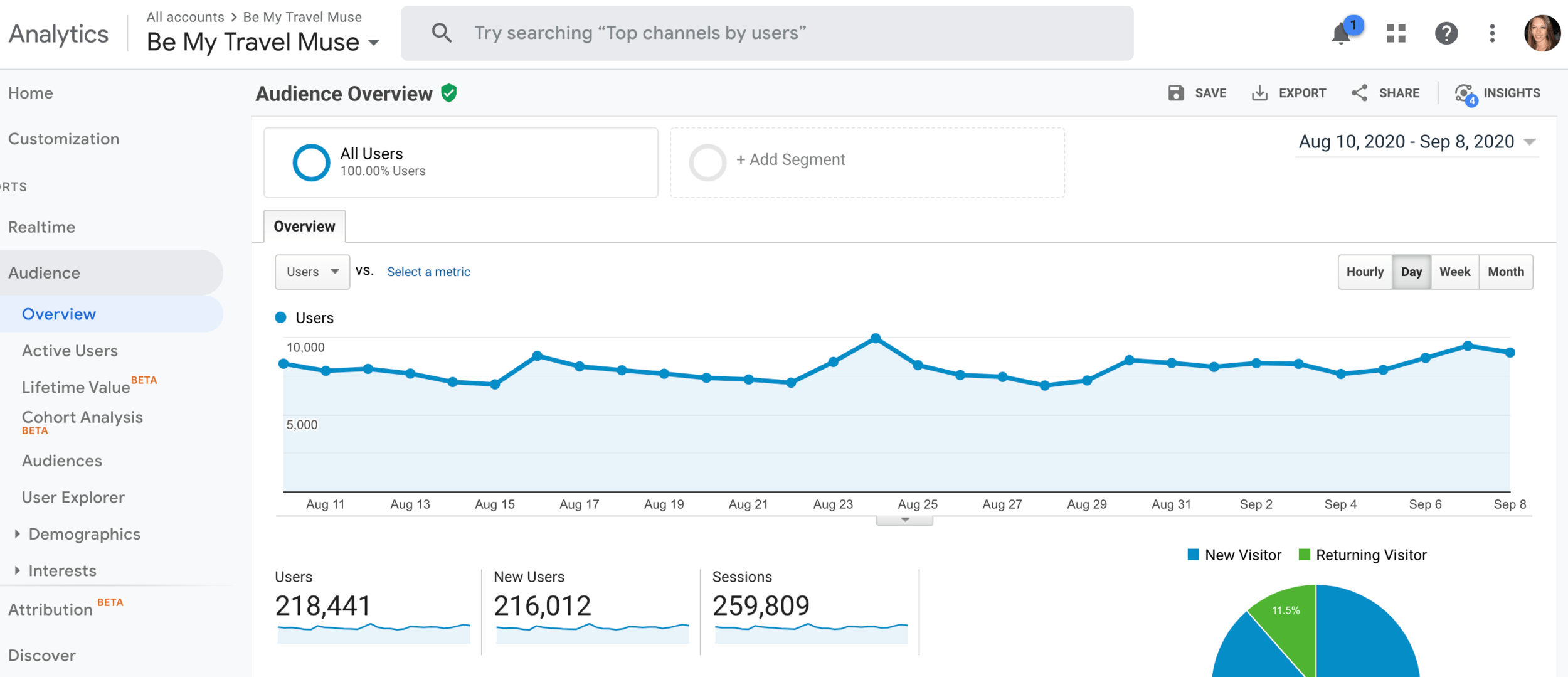Click the Save disk icon
This screenshot has width=1568, height=677.
coord(1176,93)
